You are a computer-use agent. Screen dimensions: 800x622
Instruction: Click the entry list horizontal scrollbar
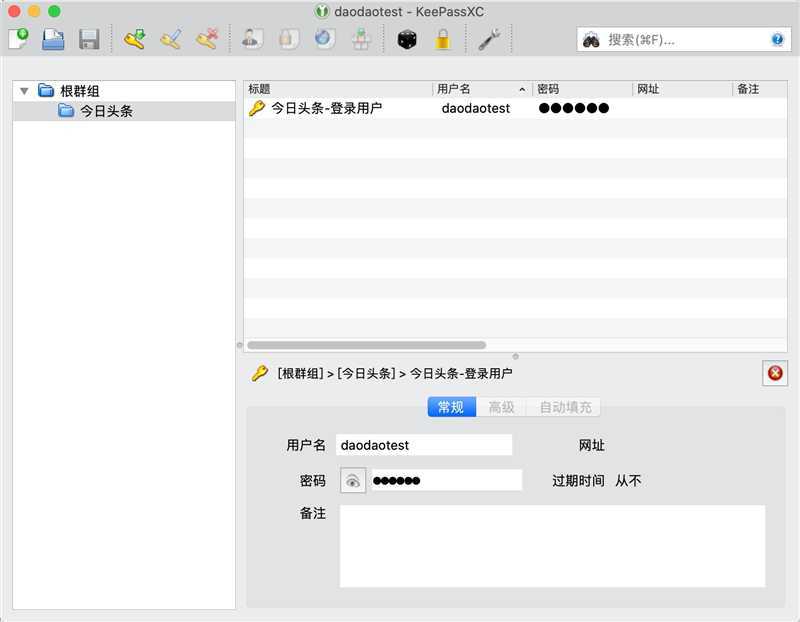[366, 345]
